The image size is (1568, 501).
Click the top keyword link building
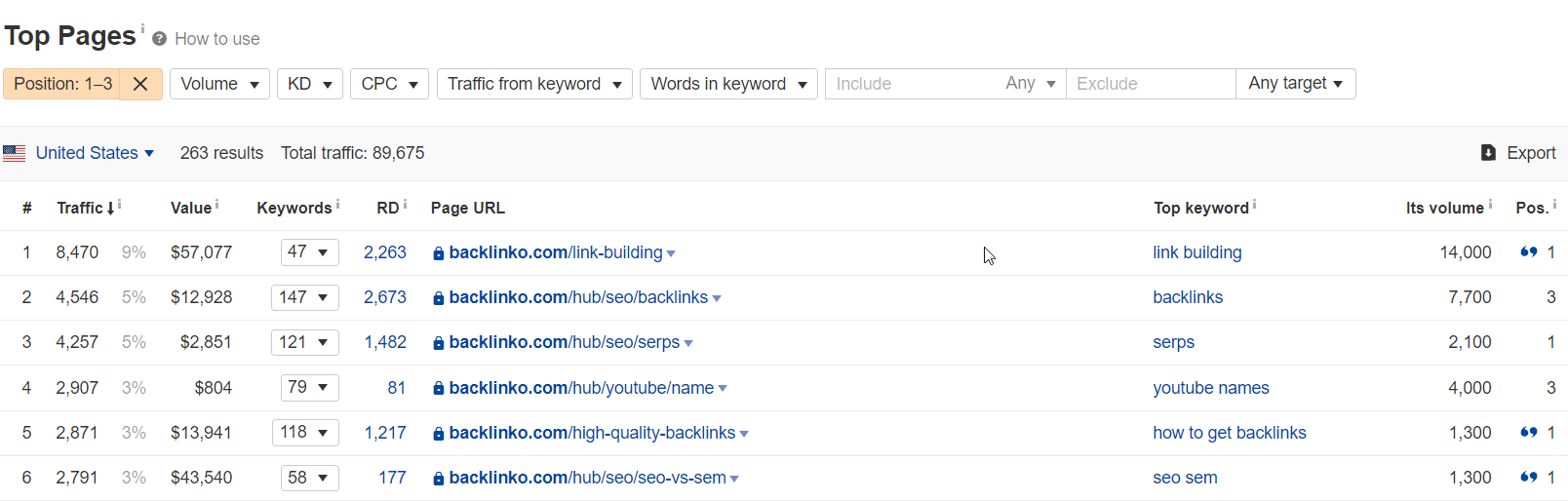(x=1197, y=252)
